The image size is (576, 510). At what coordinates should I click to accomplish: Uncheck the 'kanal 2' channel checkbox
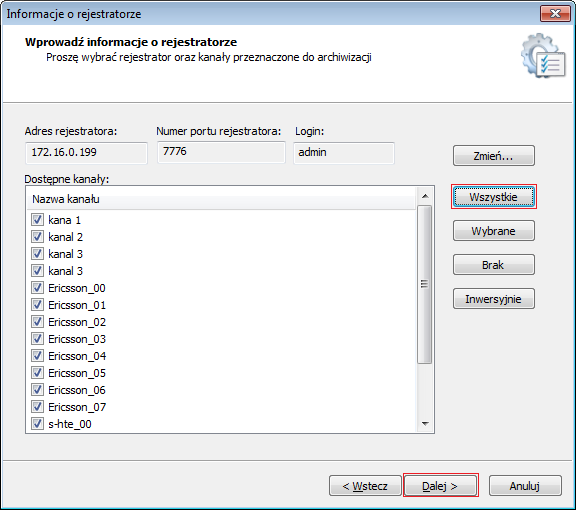tap(37, 237)
